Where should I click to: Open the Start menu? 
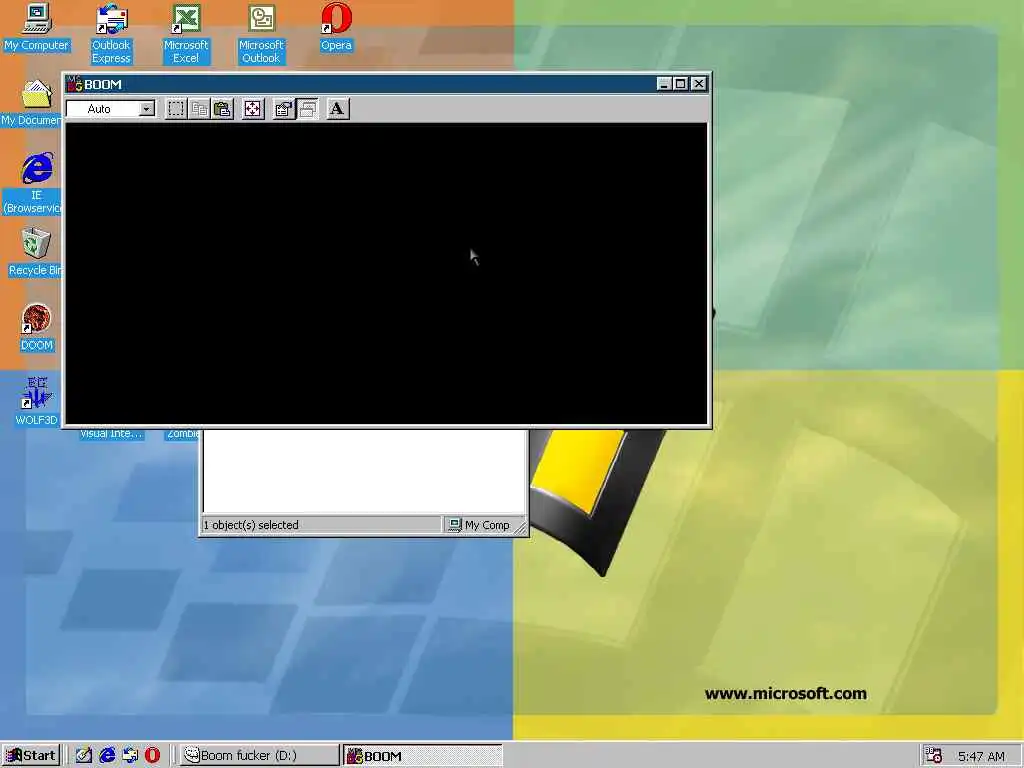pos(31,756)
